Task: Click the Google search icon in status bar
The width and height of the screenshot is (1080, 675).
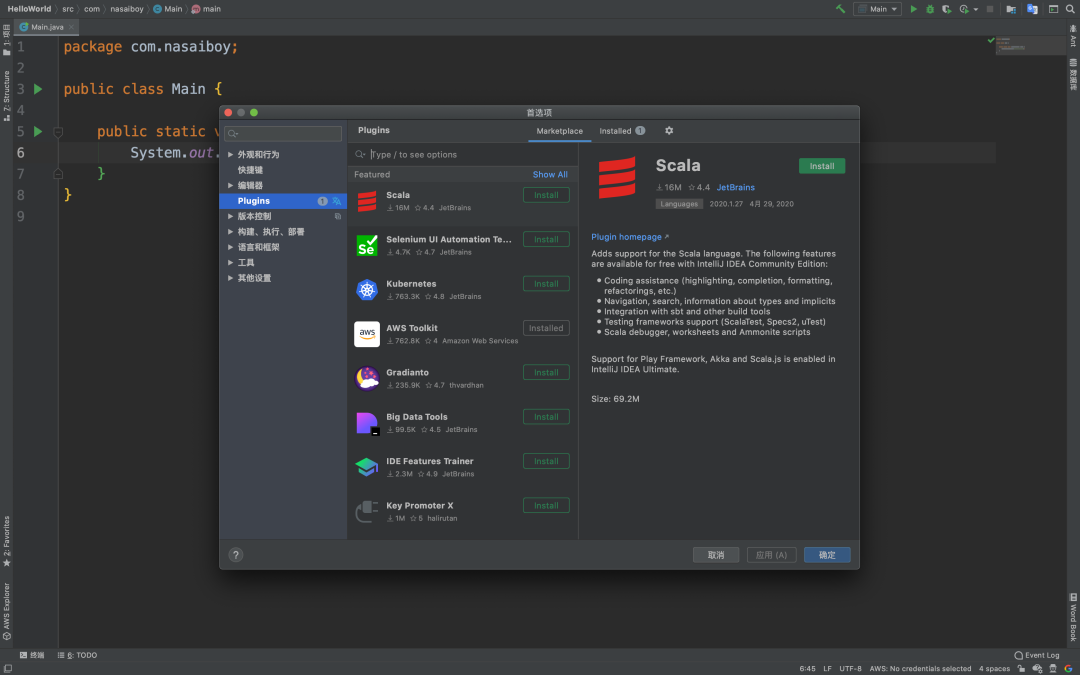Action: tap(1066, 667)
